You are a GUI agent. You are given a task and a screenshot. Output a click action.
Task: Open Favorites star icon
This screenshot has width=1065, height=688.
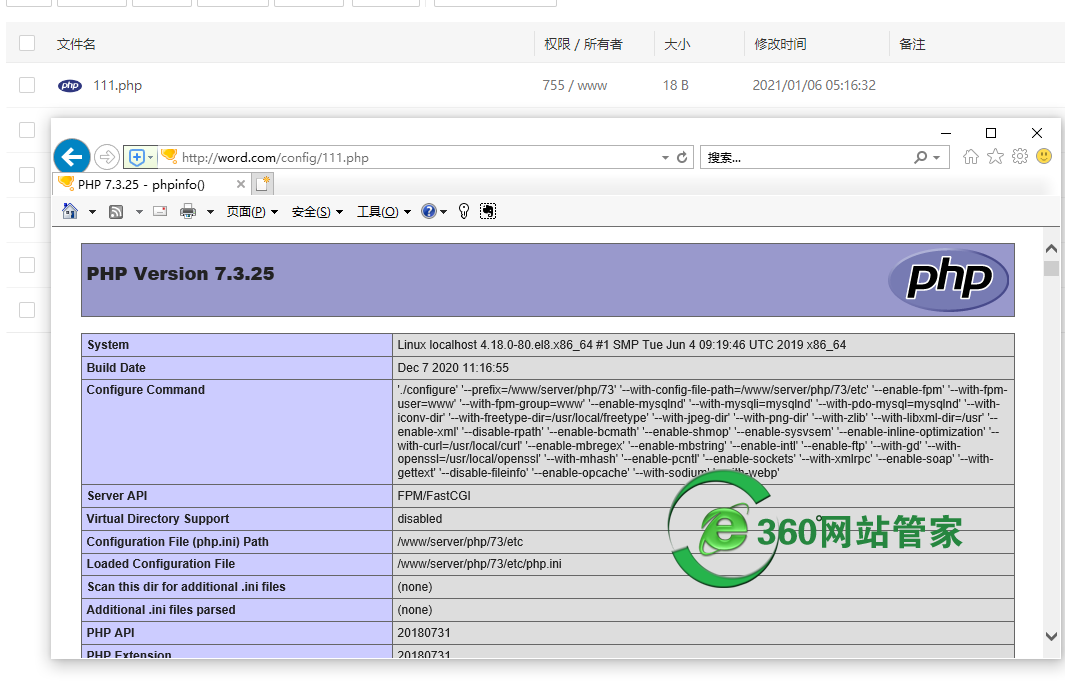[x=995, y=157]
